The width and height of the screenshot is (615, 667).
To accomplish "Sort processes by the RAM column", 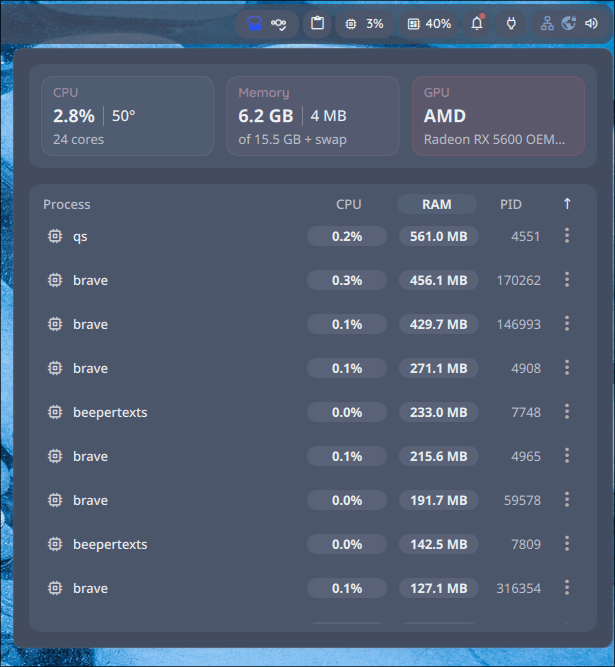I will [x=437, y=204].
